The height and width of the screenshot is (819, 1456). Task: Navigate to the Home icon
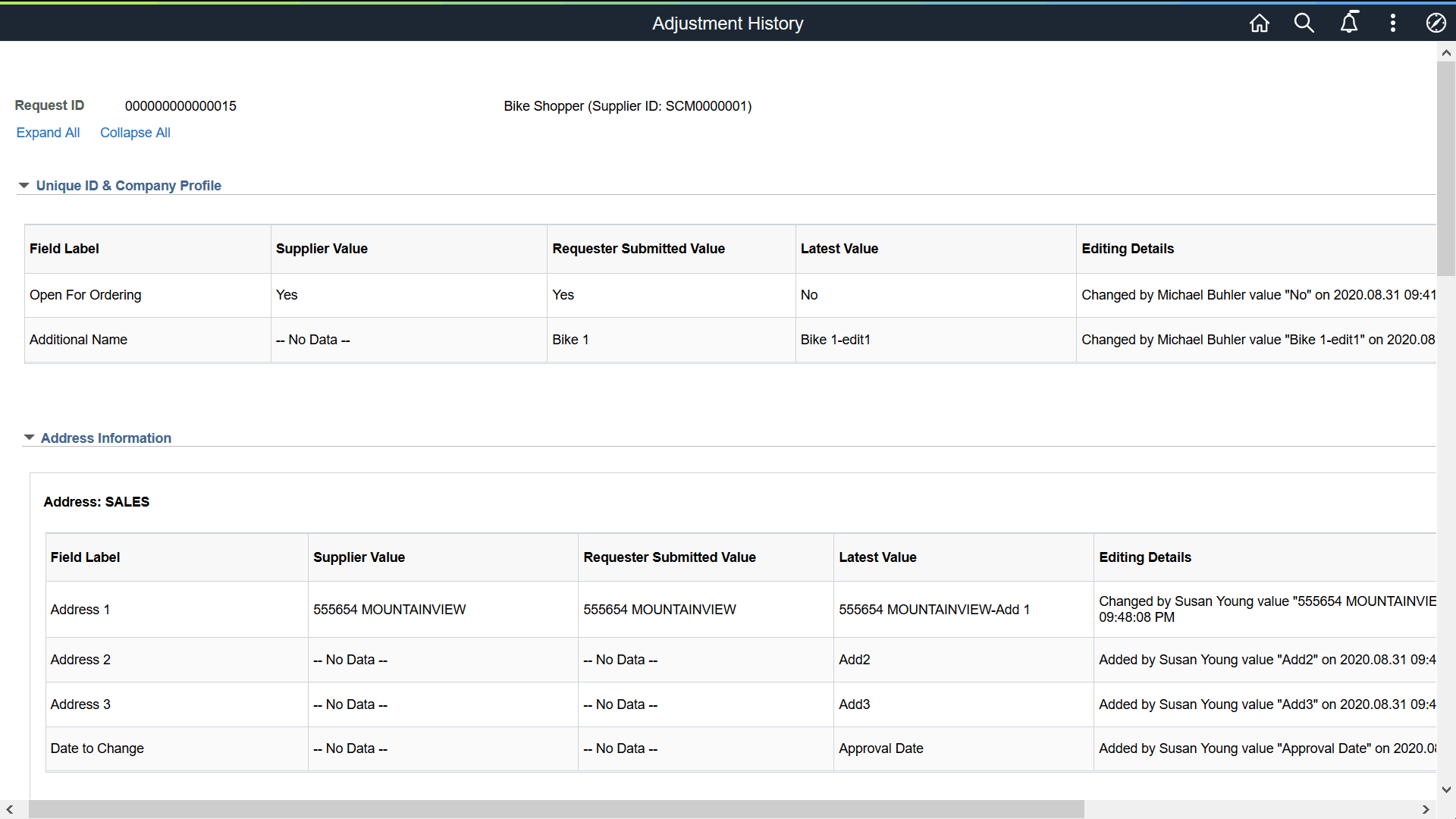[1259, 23]
